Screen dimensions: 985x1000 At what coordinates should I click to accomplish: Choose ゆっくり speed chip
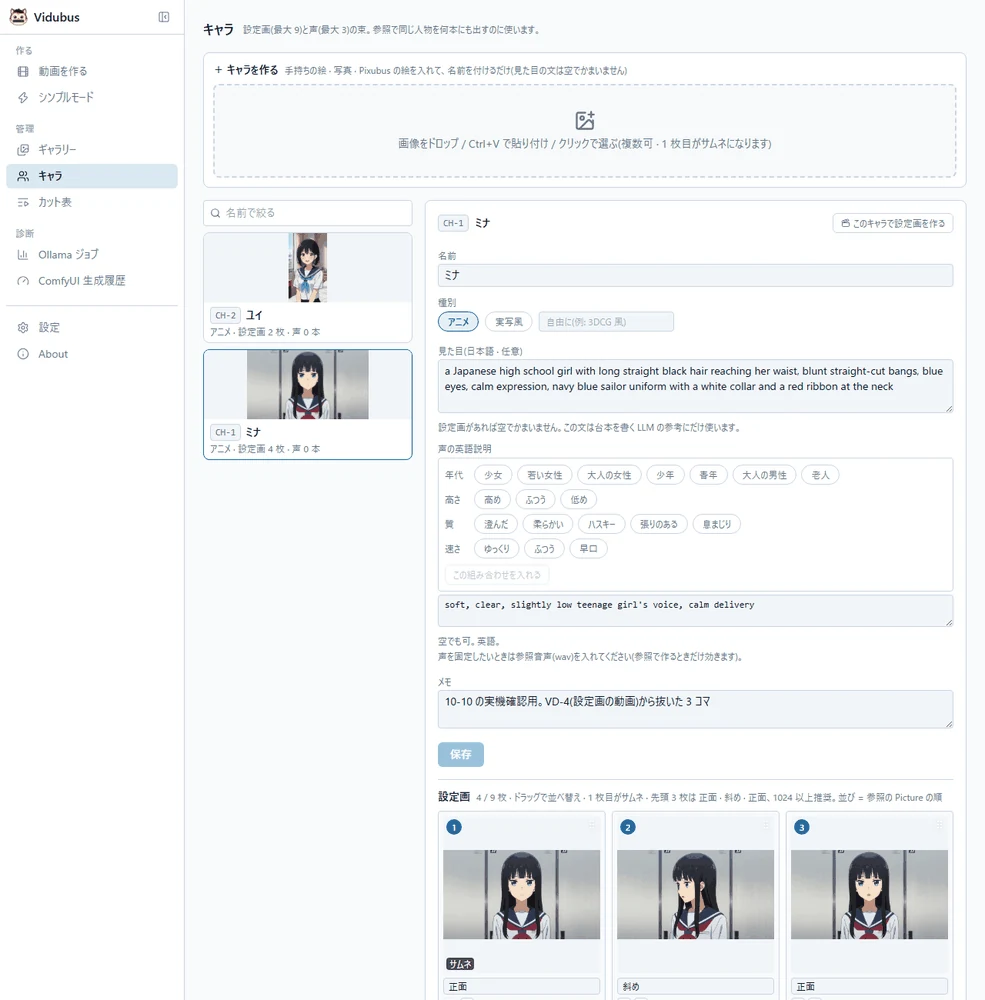click(x=496, y=549)
